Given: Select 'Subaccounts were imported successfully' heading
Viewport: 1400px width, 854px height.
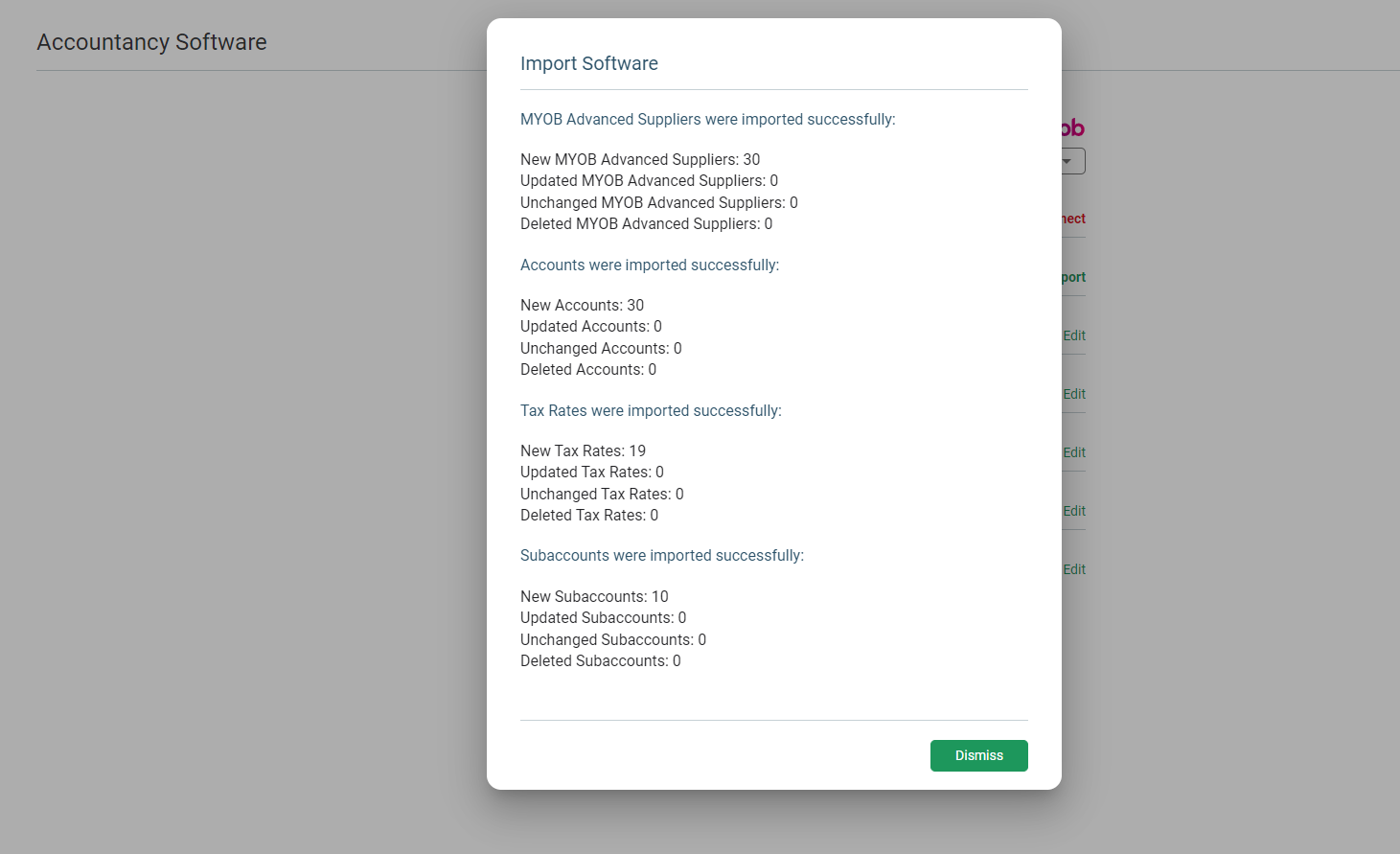Looking at the screenshot, I should click(x=662, y=555).
